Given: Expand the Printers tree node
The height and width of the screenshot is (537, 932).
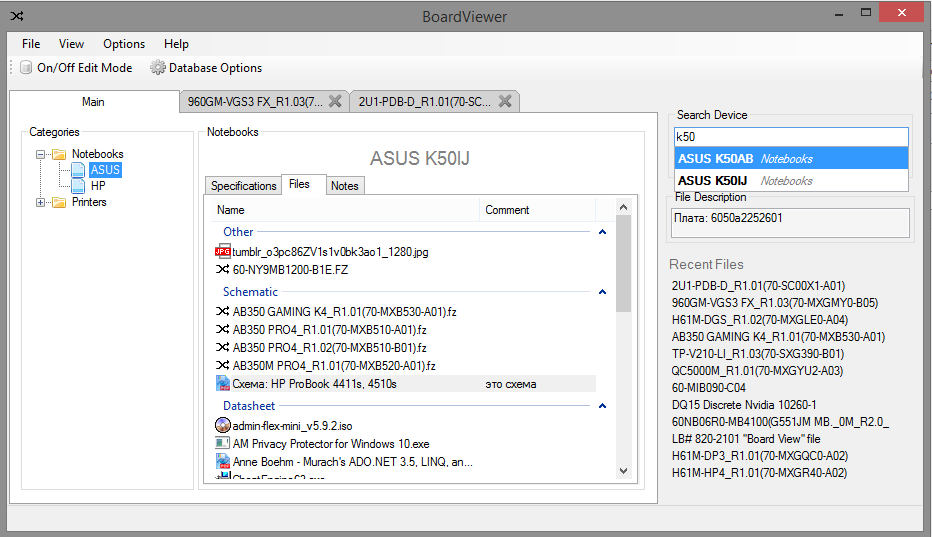Looking at the screenshot, I should pyautogui.click(x=41, y=203).
